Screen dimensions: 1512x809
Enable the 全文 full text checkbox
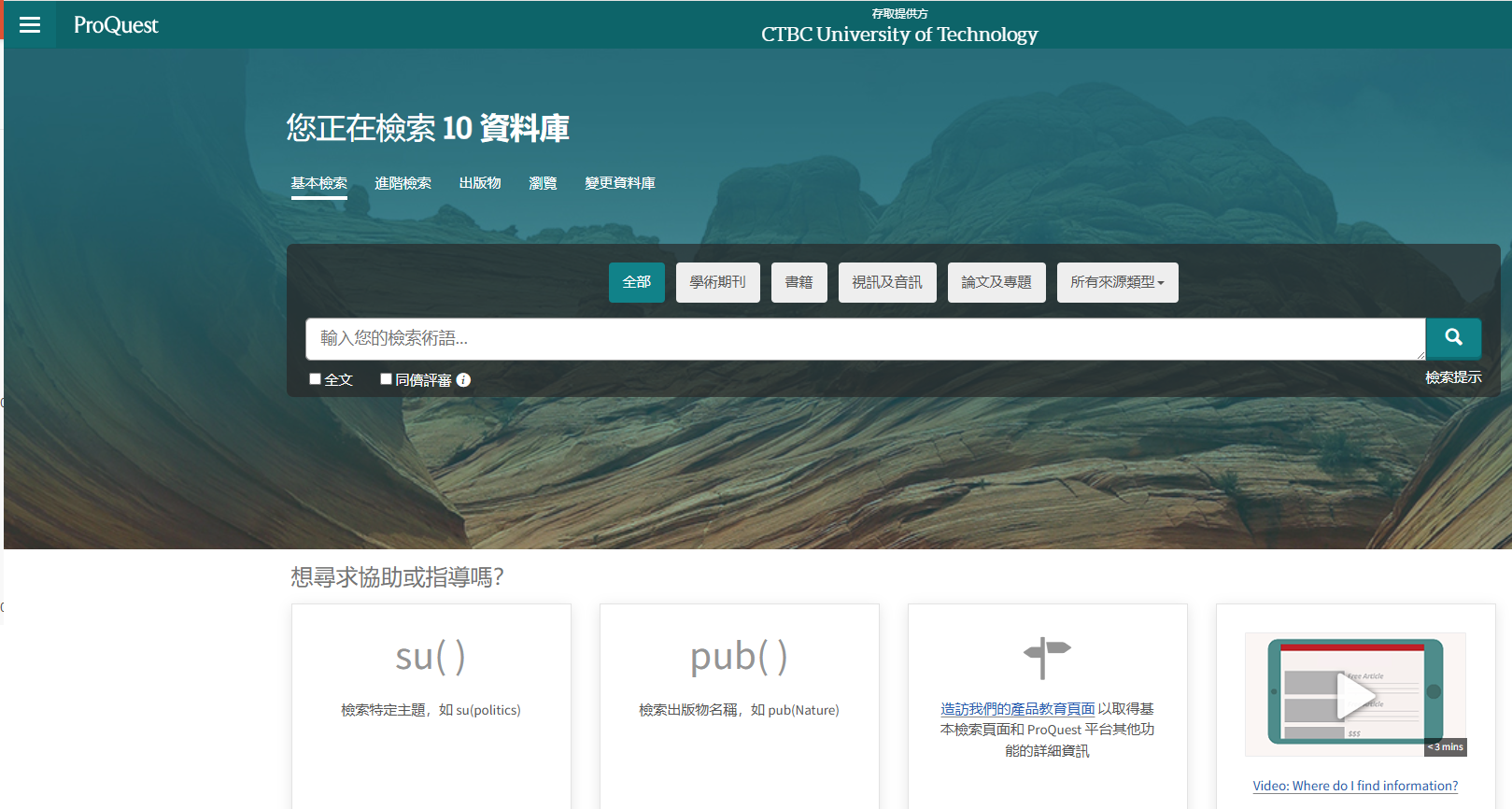[316, 379]
